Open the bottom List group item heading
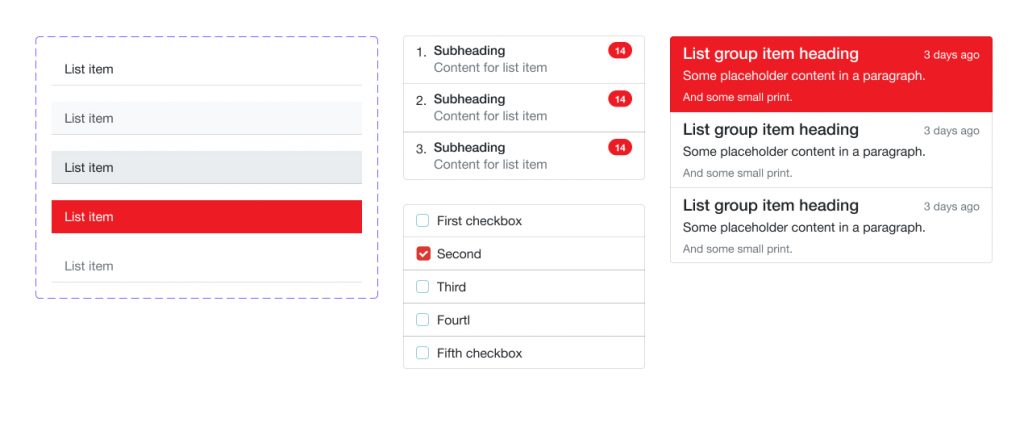 coord(770,206)
